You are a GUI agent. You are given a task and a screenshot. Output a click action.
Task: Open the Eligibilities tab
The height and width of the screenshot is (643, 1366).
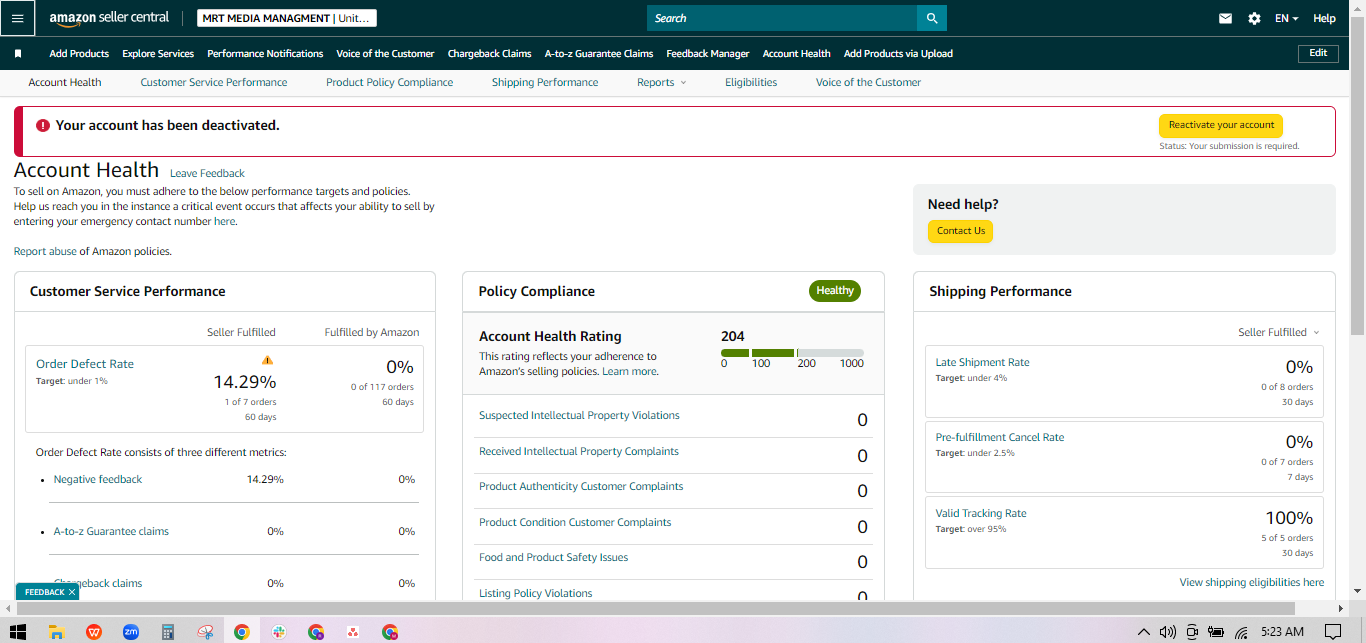point(751,82)
